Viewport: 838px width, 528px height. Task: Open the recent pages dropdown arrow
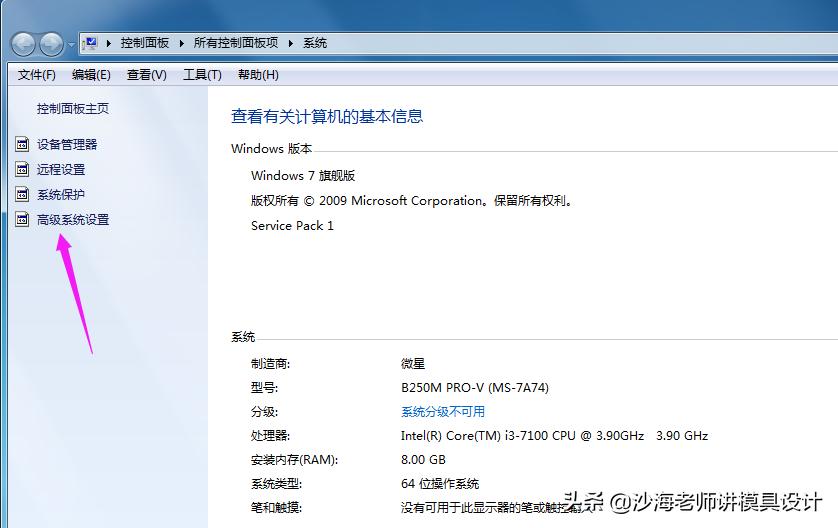tap(71, 44)
